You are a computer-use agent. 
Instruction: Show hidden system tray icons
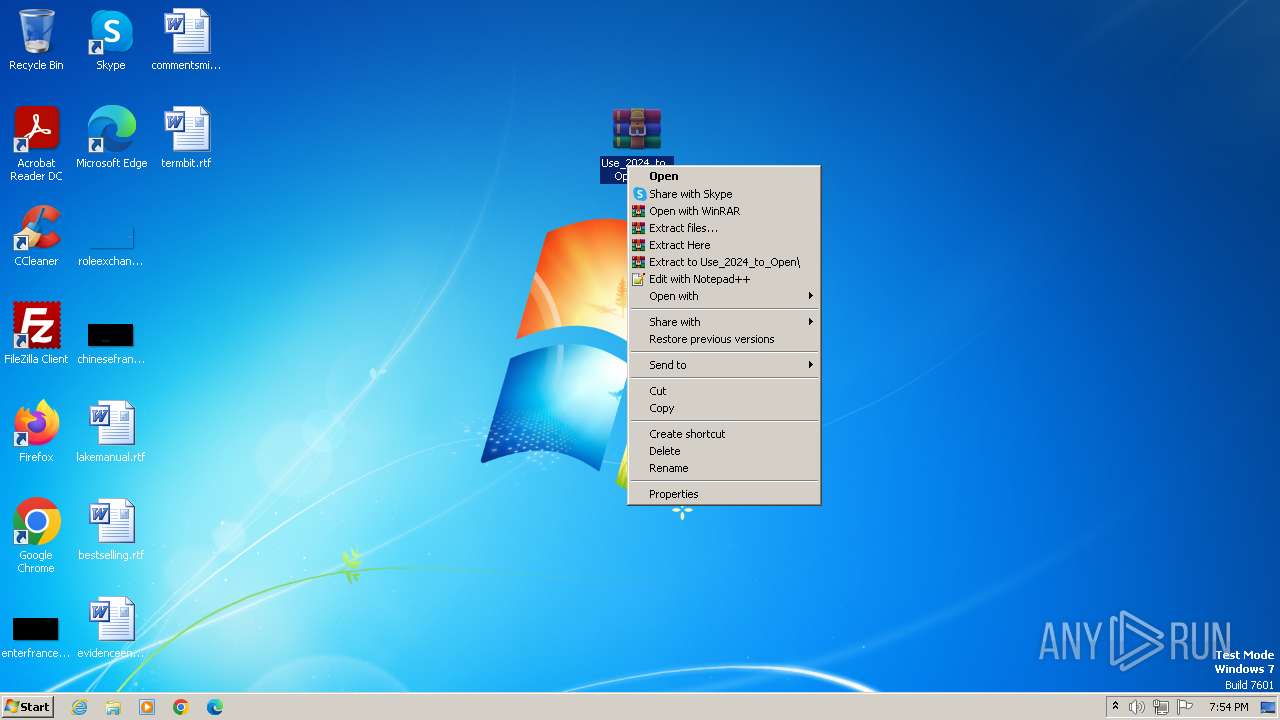coord(1115,707)
